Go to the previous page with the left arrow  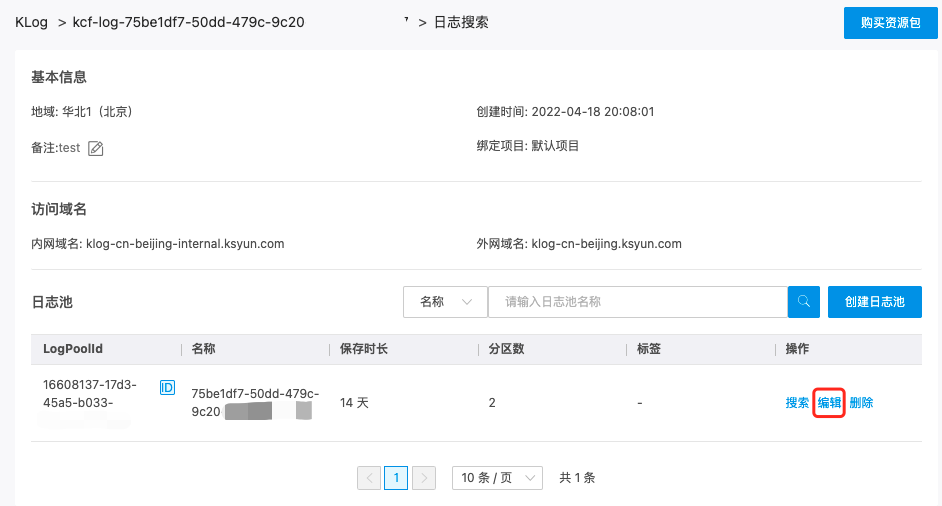(369, 478)
